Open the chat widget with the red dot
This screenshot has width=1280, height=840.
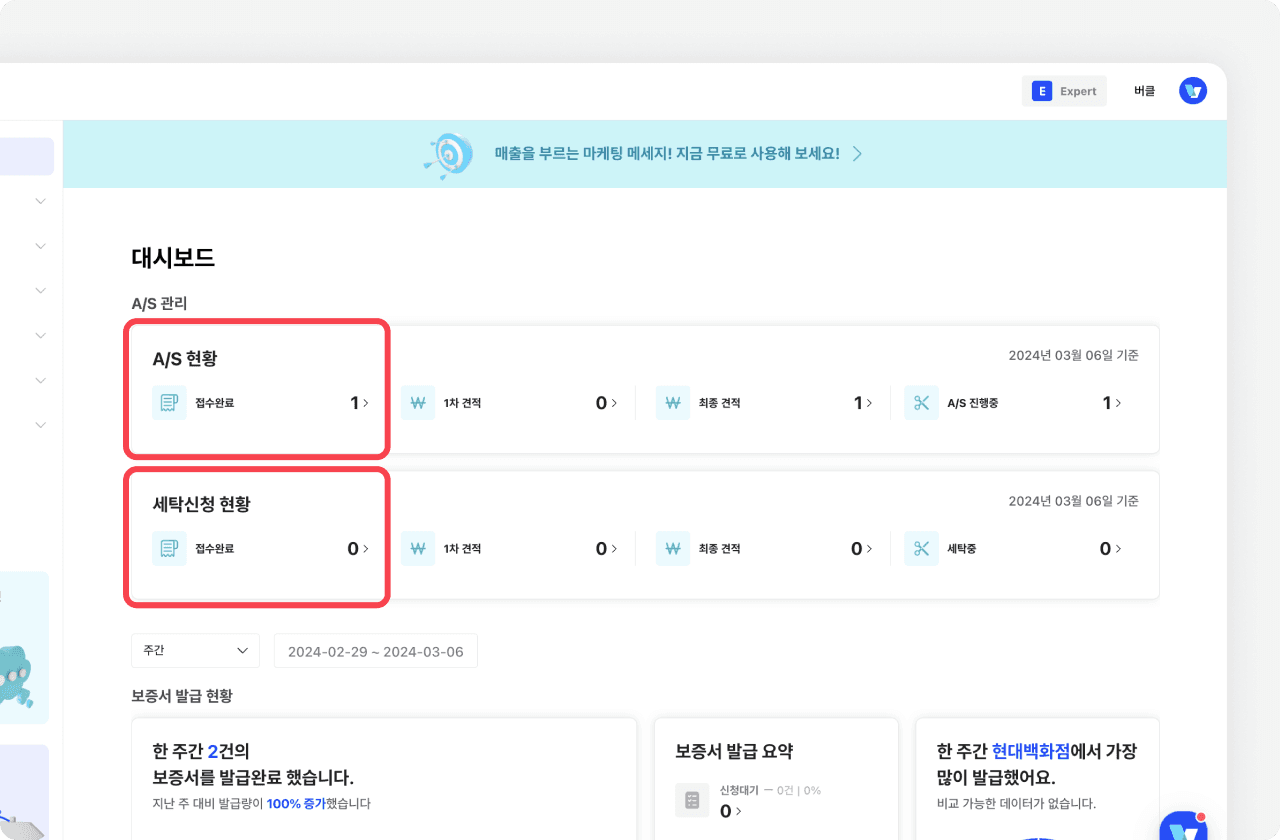click(x=1184, y=828)
